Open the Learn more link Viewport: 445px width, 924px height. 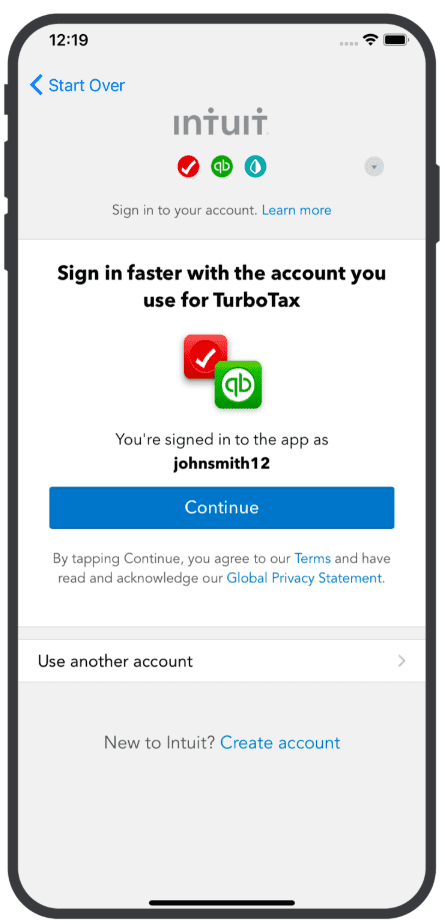tap(296, 210)
